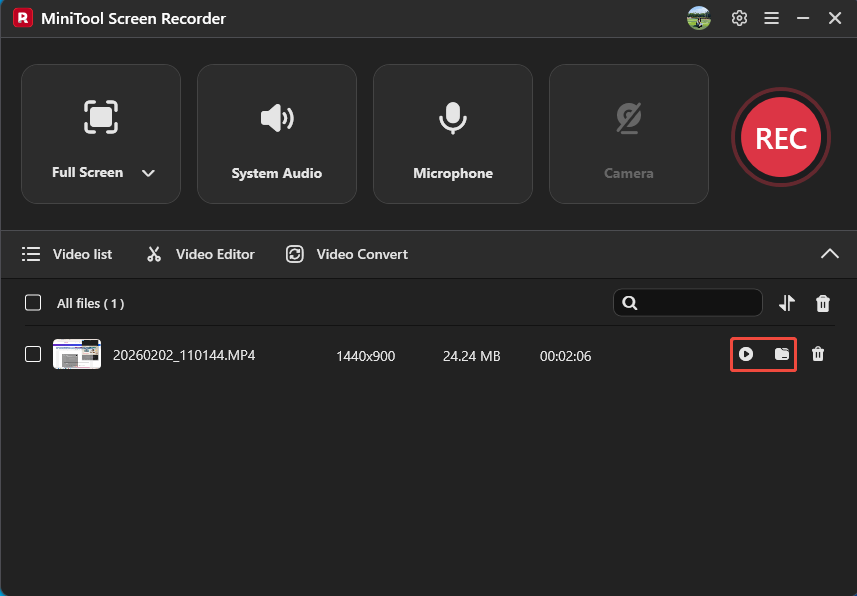Click the trash icon above the file list
The width and height of the screenshot is (857, 596).
822,302
